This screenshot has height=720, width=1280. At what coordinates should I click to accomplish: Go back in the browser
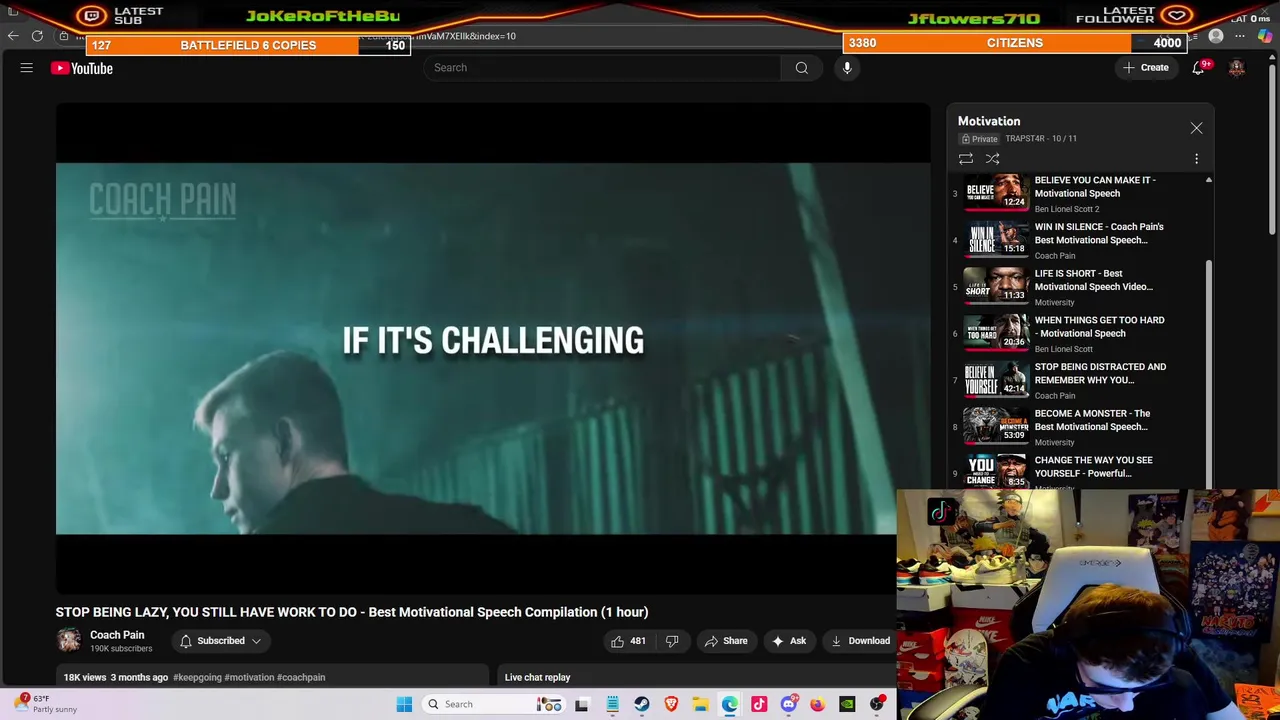(x=13, y=36)
